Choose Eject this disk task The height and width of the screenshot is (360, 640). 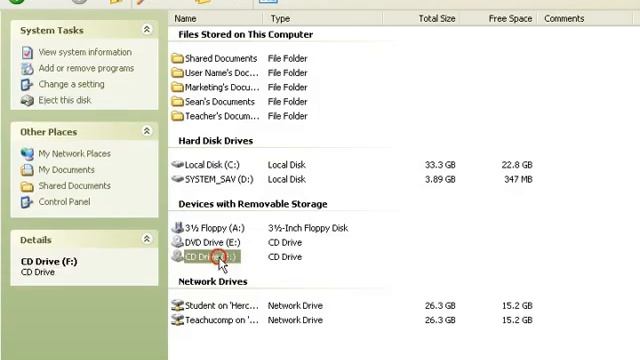(x=65, y=100)
